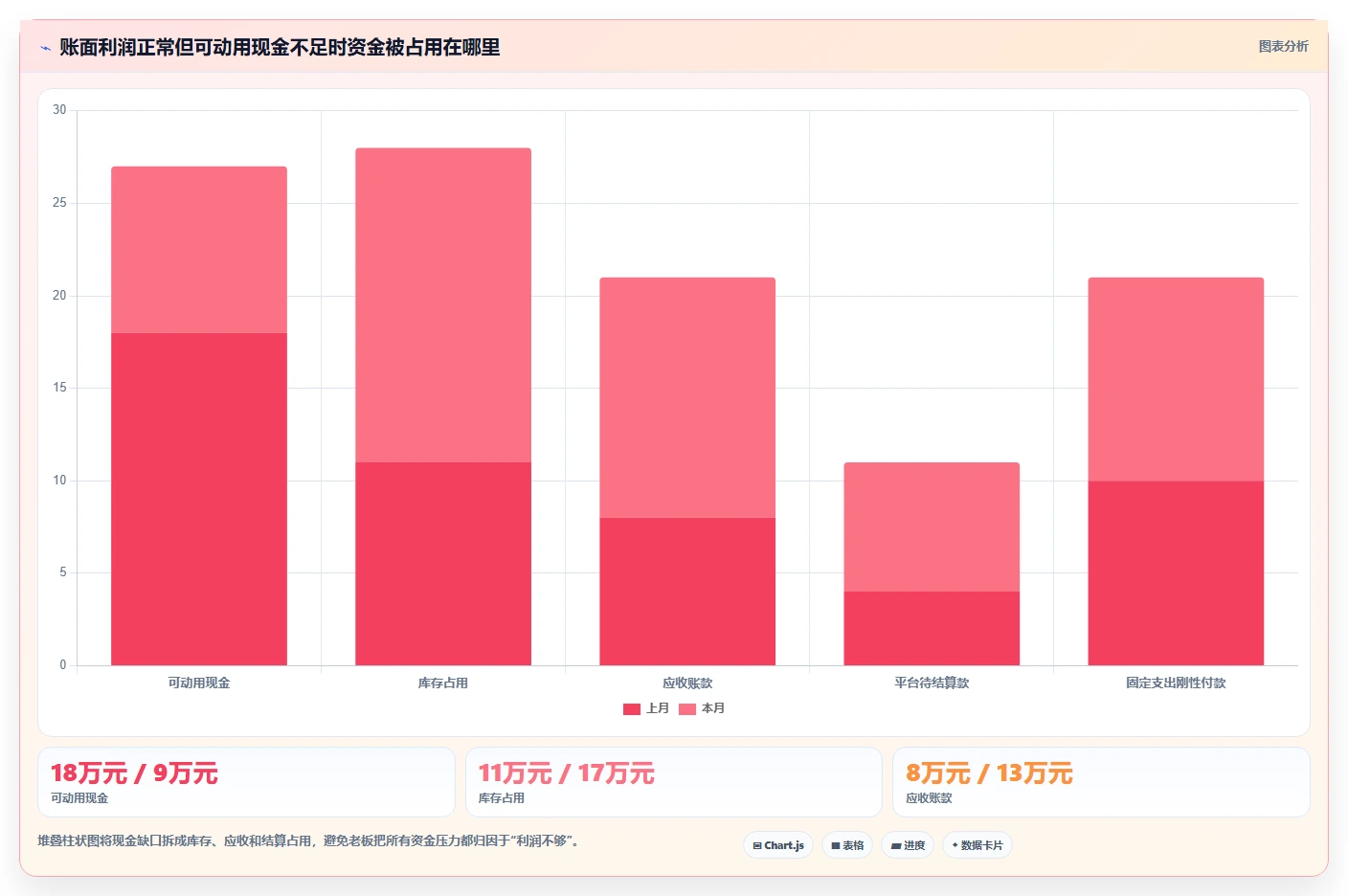Select the 表格 tag pill
The width and height of the screenshot is (1348, 896).
pos(847,845)
